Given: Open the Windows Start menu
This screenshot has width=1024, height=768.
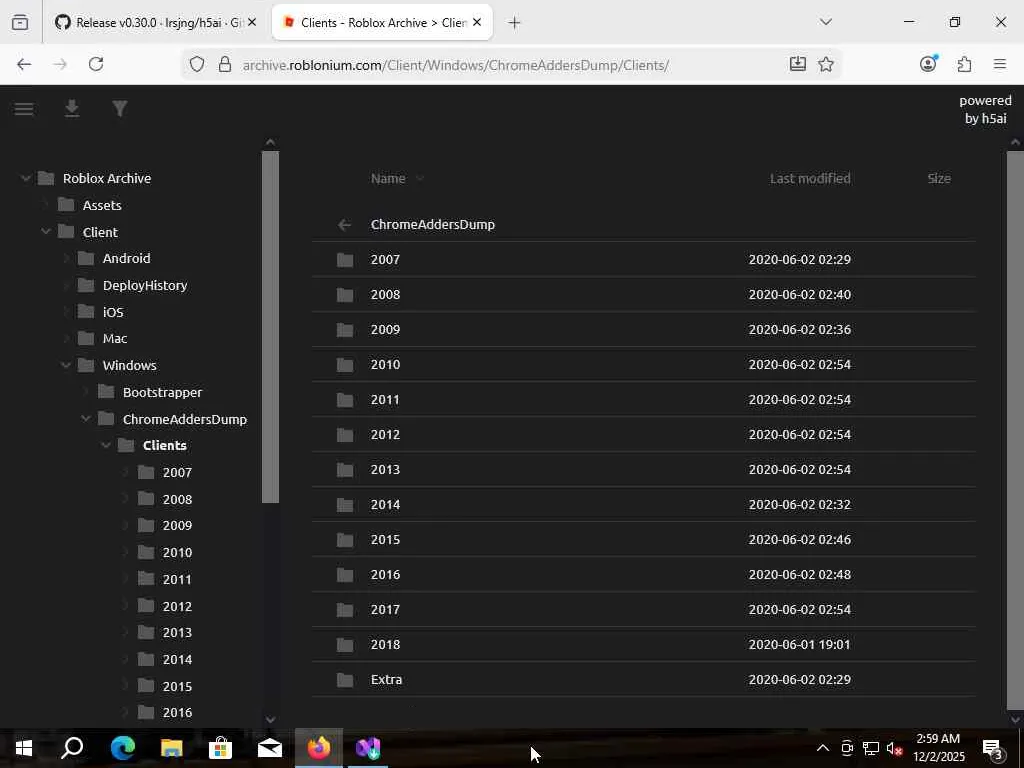Looking at the screenshot, I should pos(24,748).
